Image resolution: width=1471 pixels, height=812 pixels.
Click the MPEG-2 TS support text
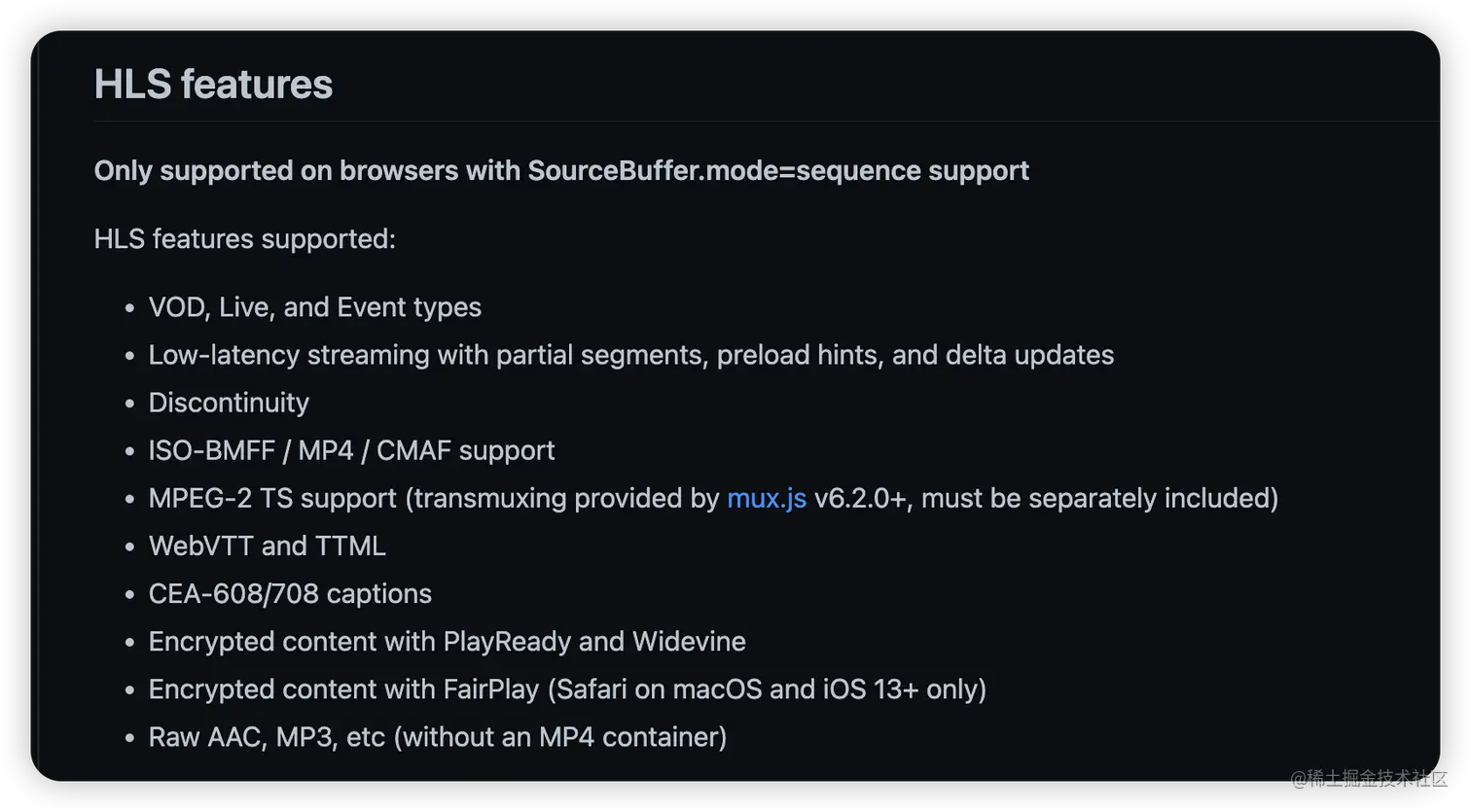[x=272, y=498]
